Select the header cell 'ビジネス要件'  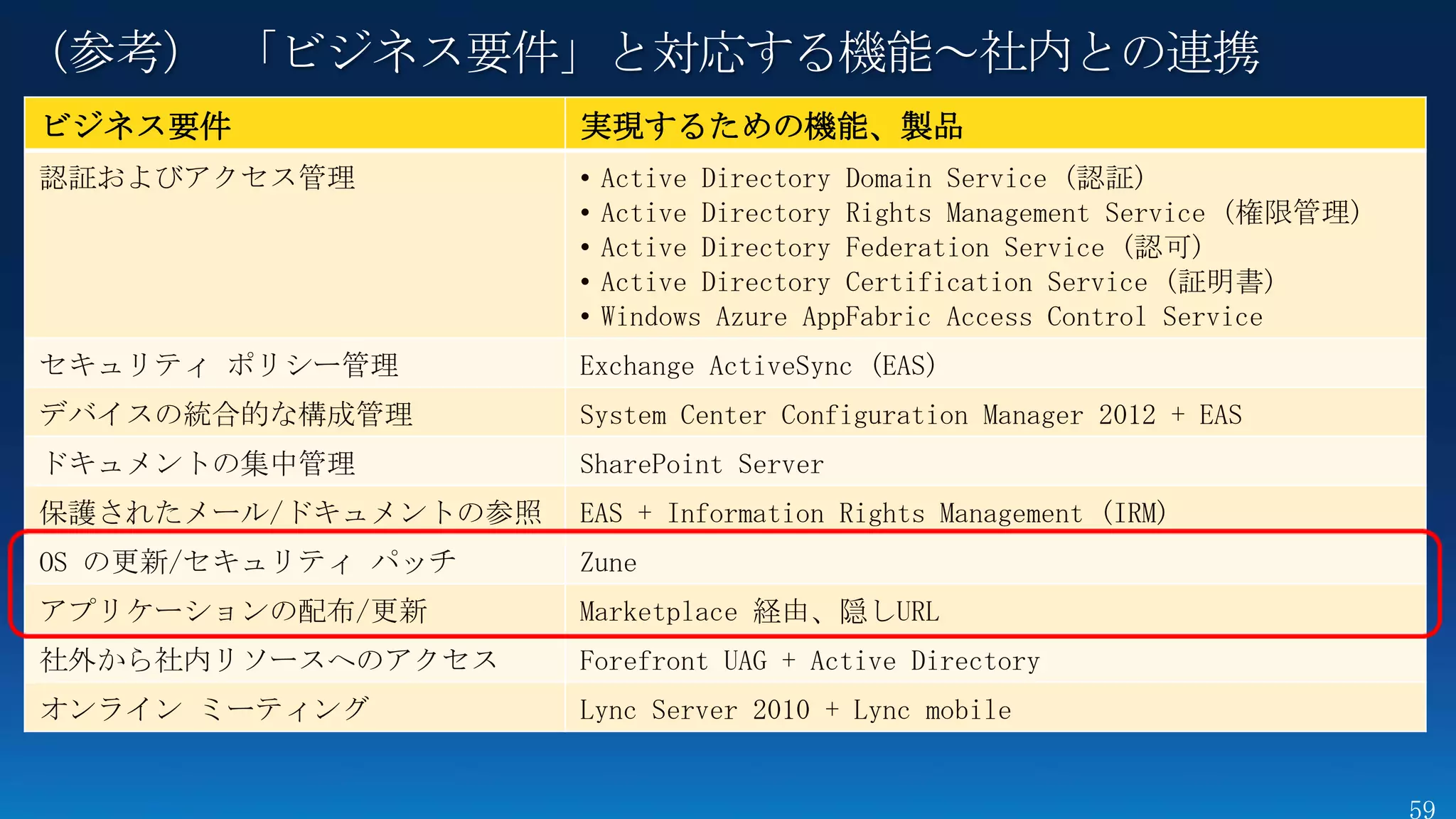pos(295,124)
